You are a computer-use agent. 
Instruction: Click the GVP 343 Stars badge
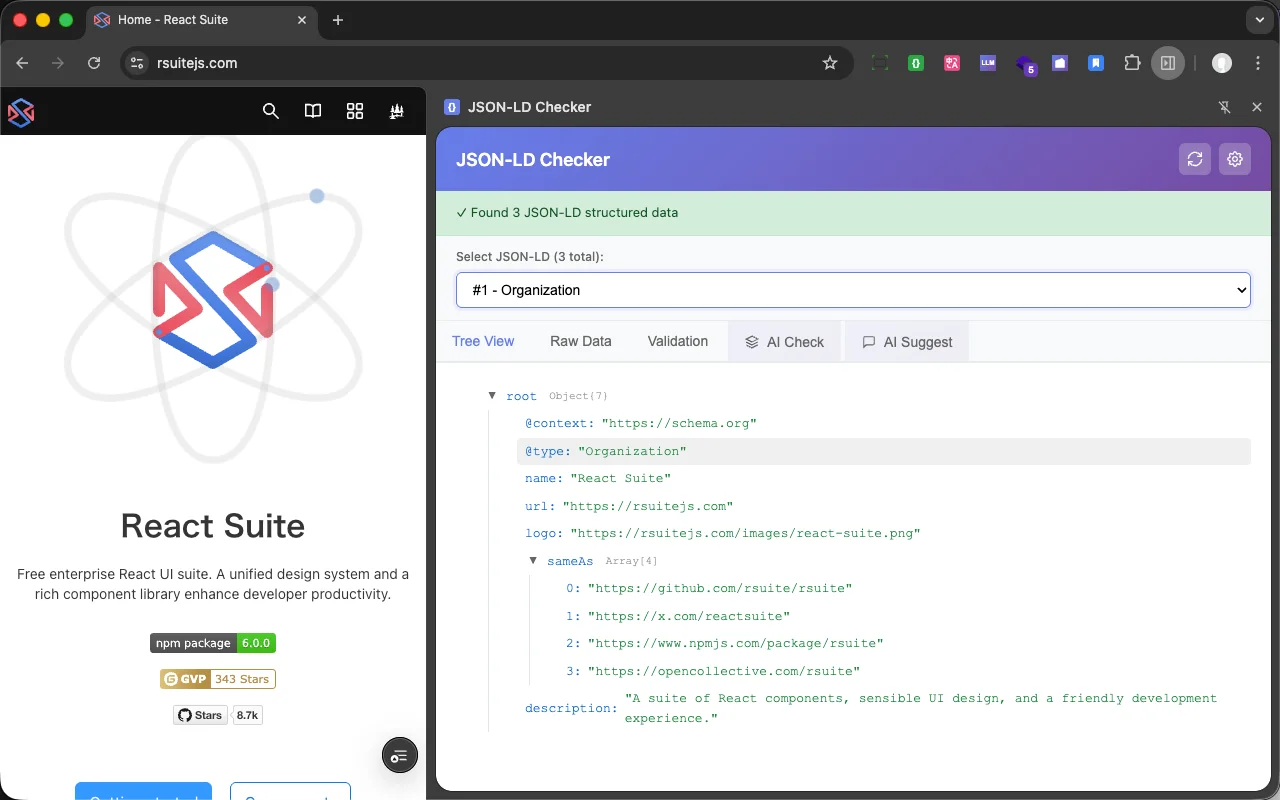click(x=217, y=679)
